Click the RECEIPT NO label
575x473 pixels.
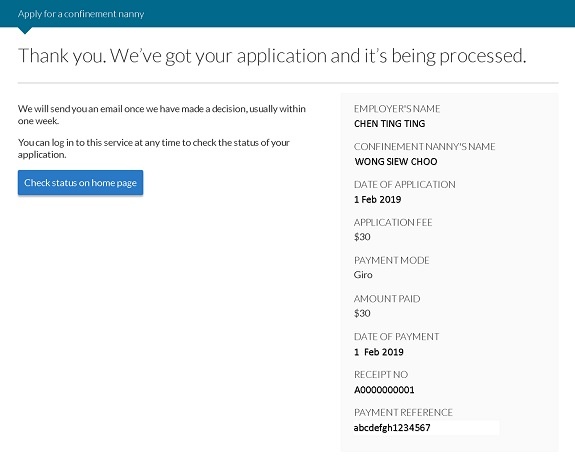point(381,374)
